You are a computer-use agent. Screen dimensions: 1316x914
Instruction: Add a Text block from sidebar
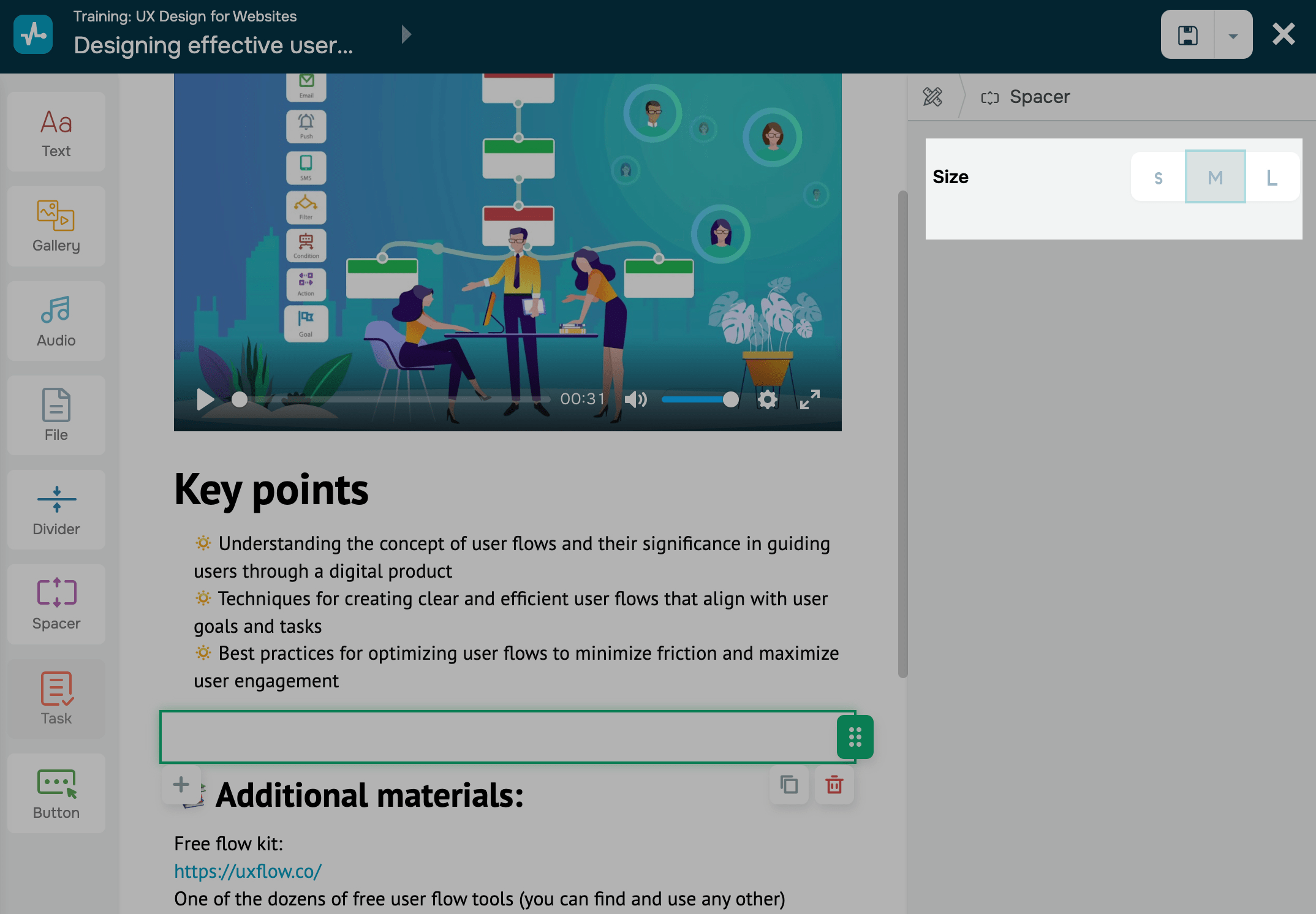56,132
